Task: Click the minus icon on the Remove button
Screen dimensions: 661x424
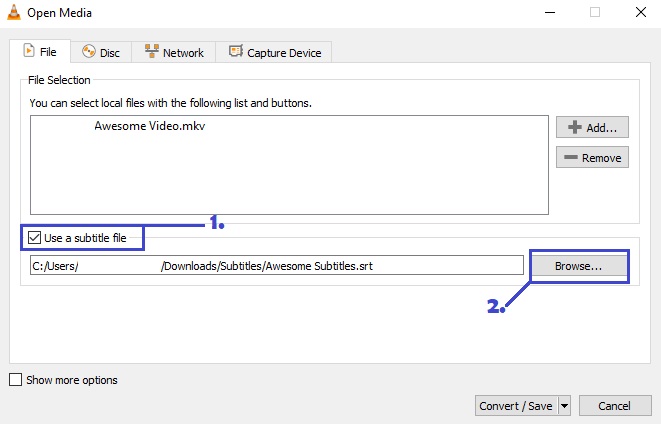Action: [571, 157]
